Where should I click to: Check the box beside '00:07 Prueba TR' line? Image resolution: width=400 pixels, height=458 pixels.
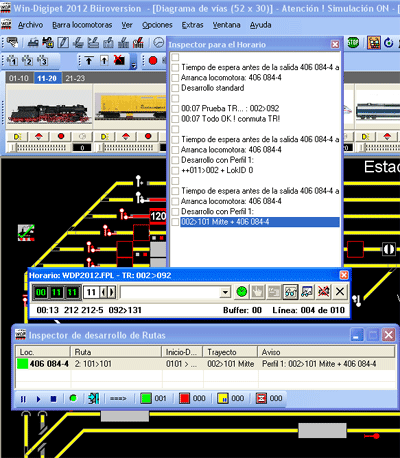click(175, 109)
